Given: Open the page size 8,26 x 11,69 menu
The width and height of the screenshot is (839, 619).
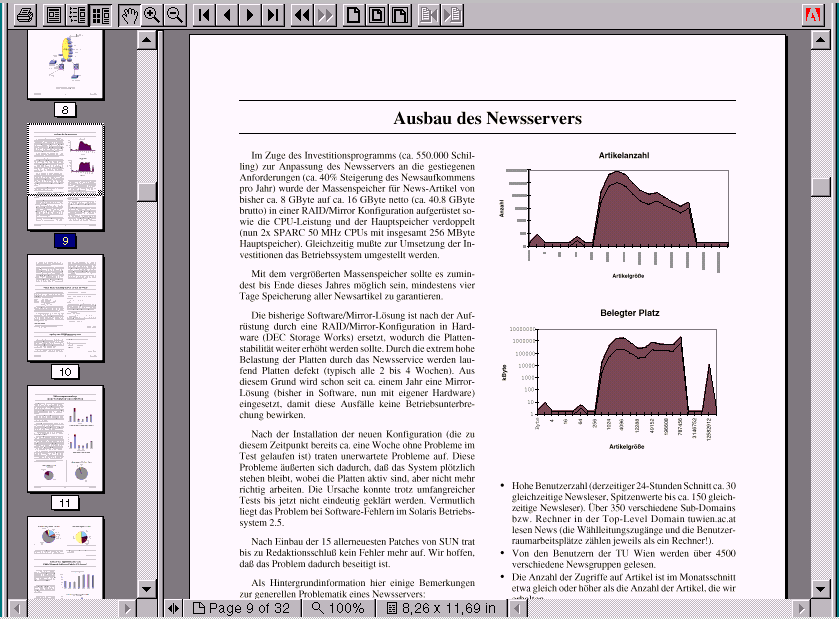Looking at the screenshot, I should tap(440, 608).
